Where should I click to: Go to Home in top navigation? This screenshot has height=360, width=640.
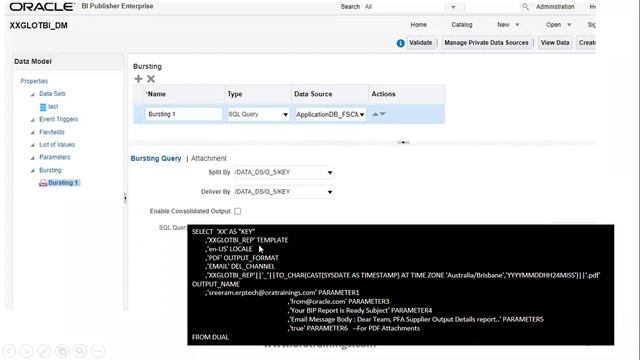click(418, 25)
